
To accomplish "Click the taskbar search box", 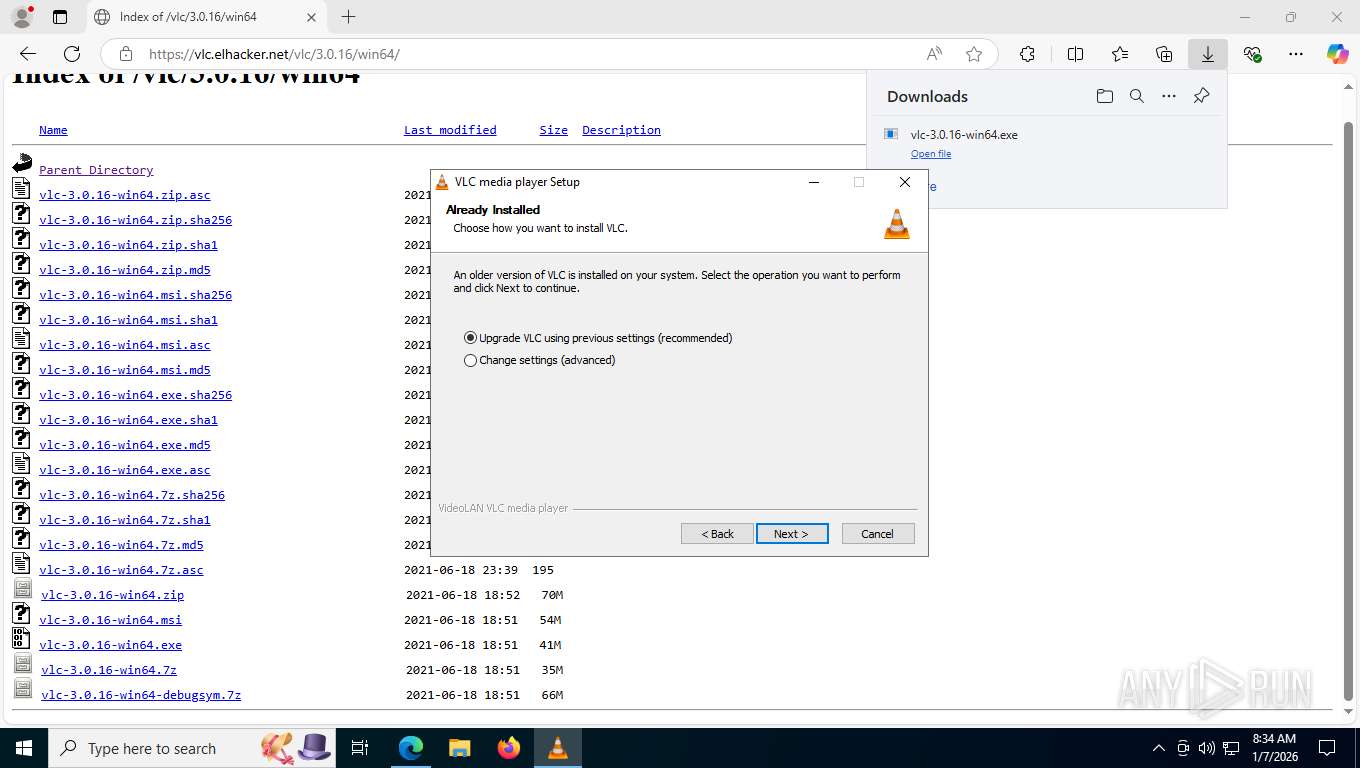I will click(x=190, y=748).
